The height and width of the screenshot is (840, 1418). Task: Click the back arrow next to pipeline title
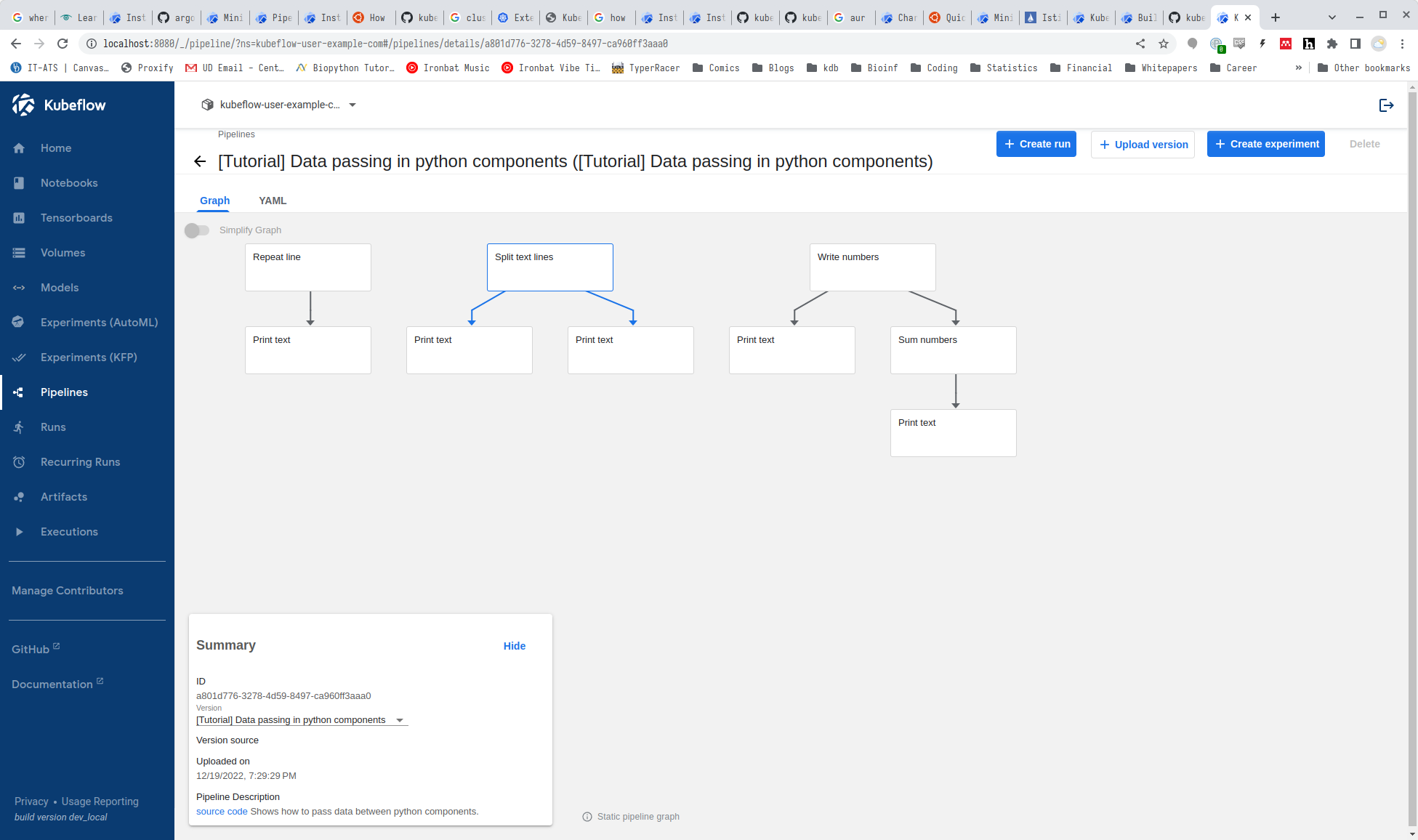(x=200, y=161)
